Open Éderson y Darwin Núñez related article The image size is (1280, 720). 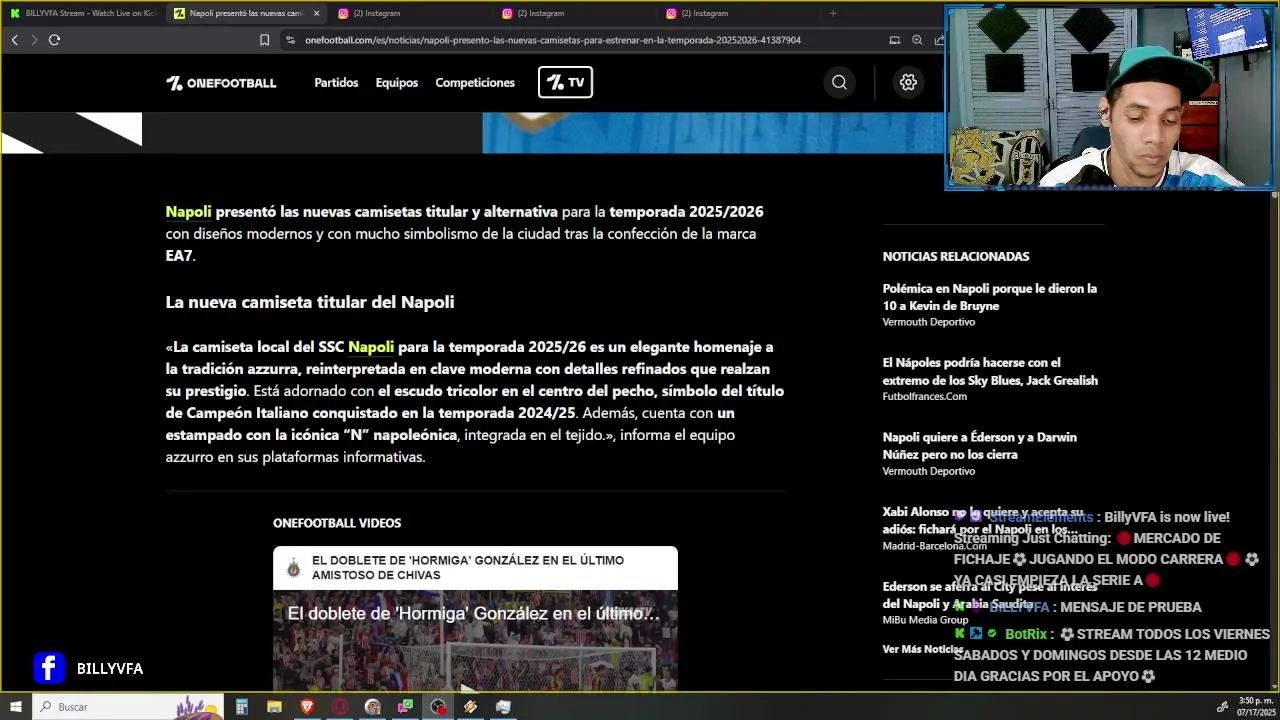(979, 445)
